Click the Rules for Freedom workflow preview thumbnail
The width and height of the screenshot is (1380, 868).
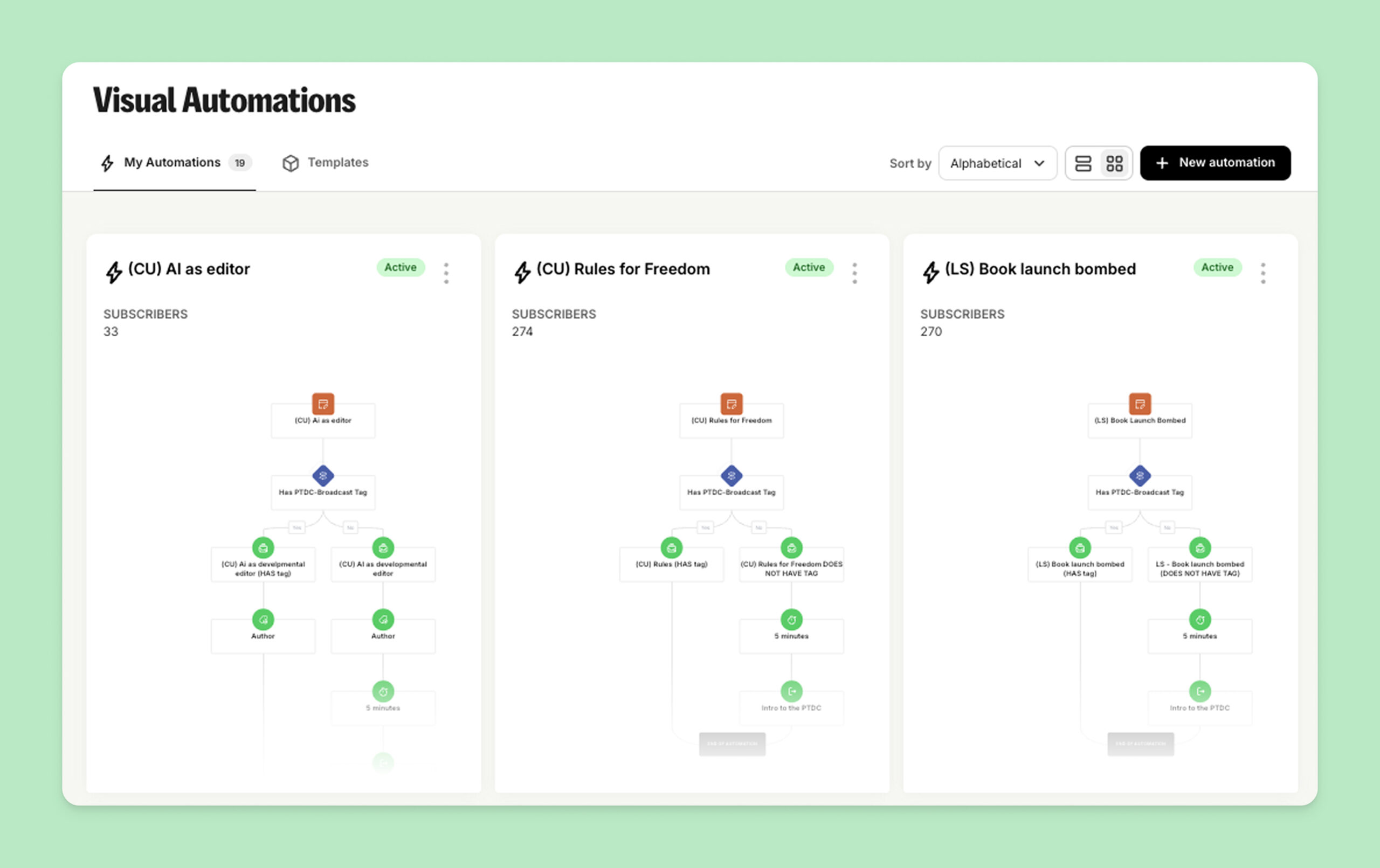732,573
